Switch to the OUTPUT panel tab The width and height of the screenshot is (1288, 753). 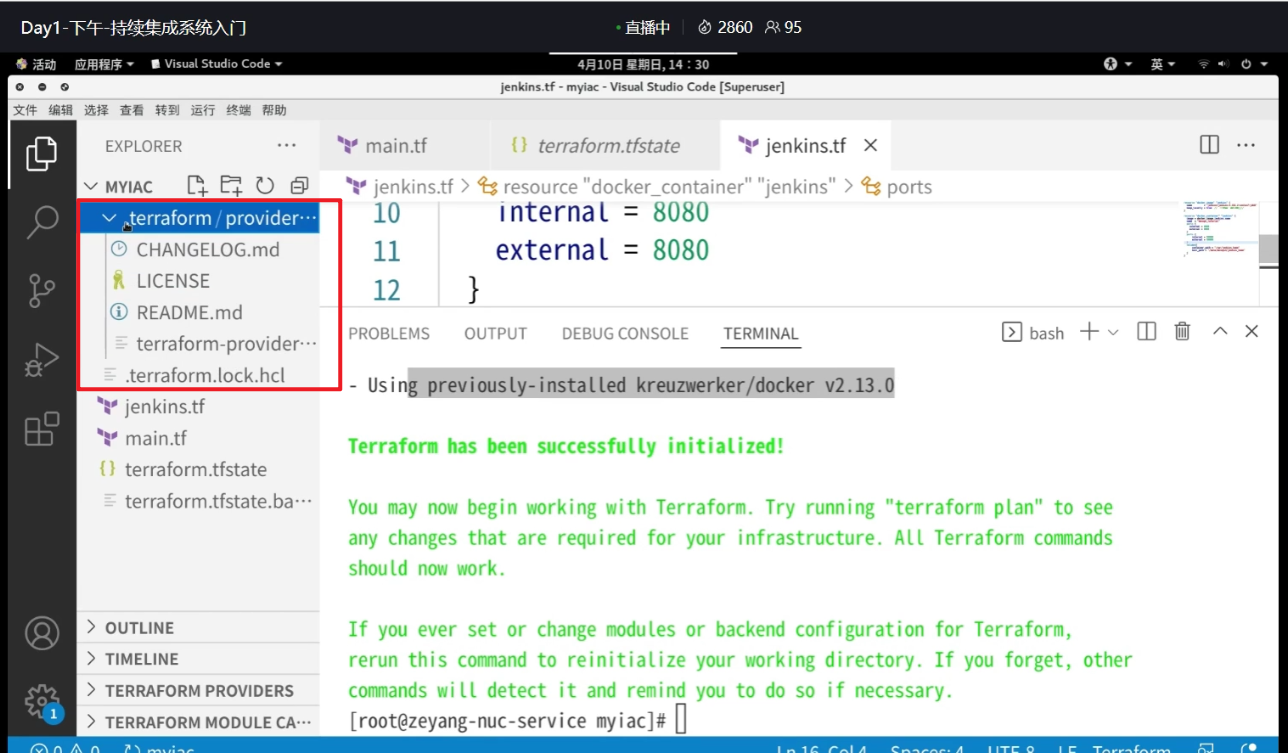[x=495, y=333]
